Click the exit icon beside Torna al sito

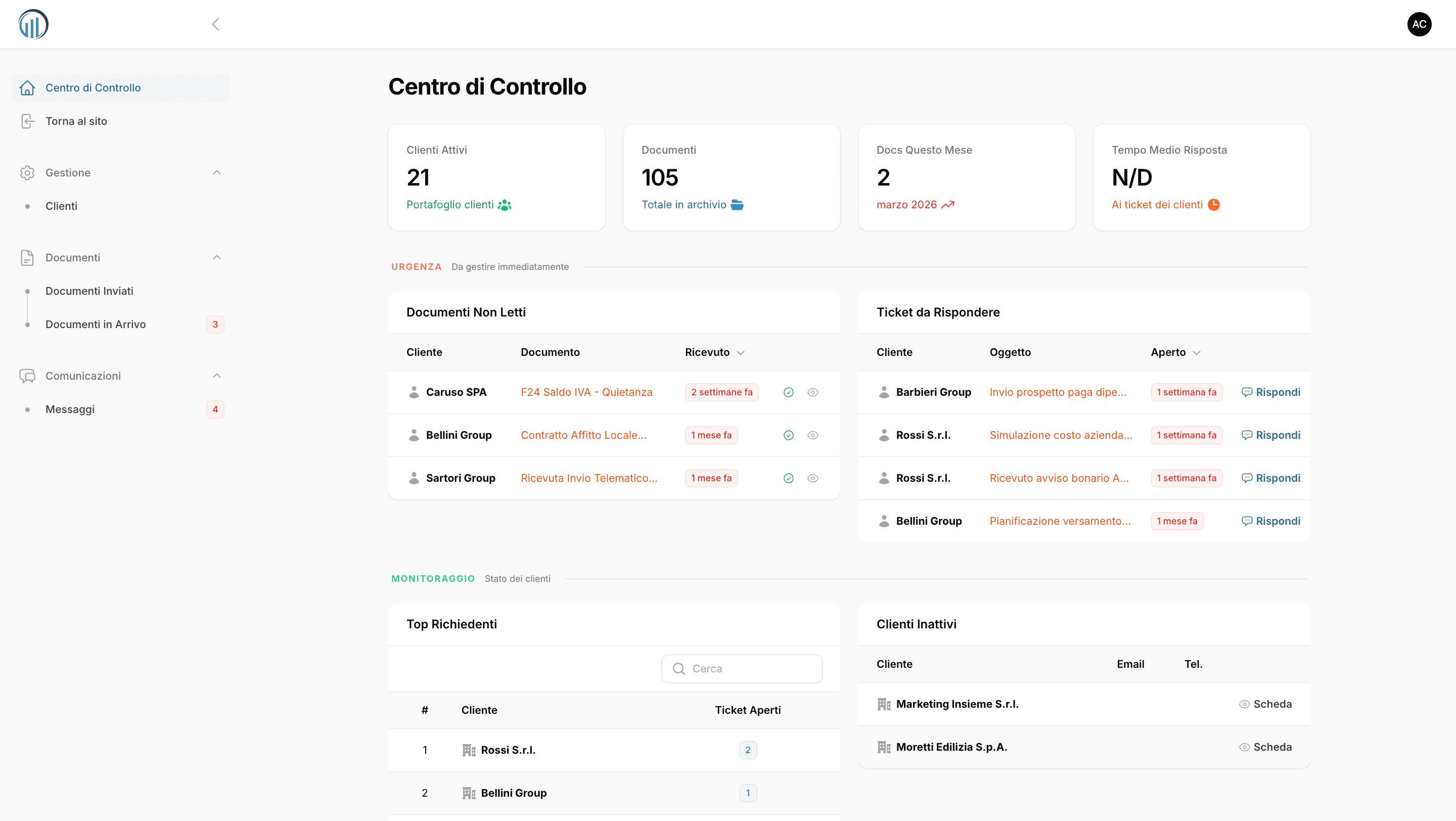(27, 121)
